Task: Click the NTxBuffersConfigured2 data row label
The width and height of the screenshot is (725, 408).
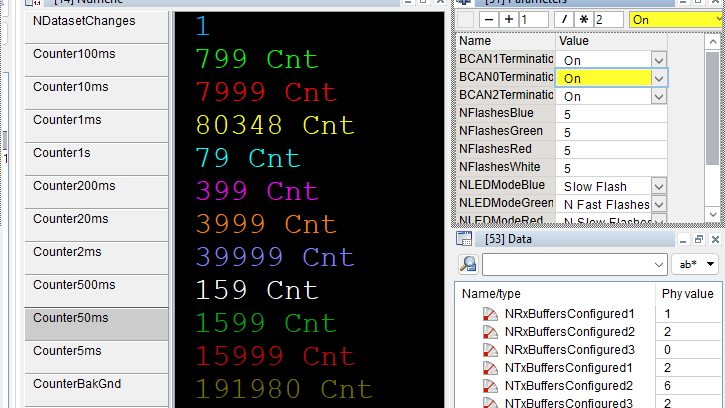Action: click(x=569, y=386)
